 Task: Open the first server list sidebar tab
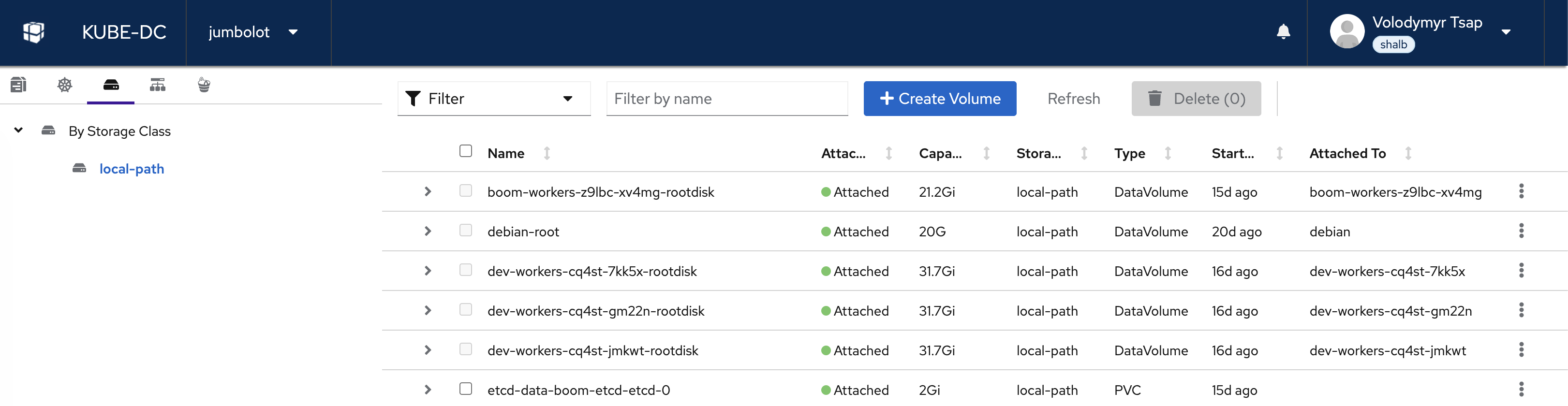18,85
